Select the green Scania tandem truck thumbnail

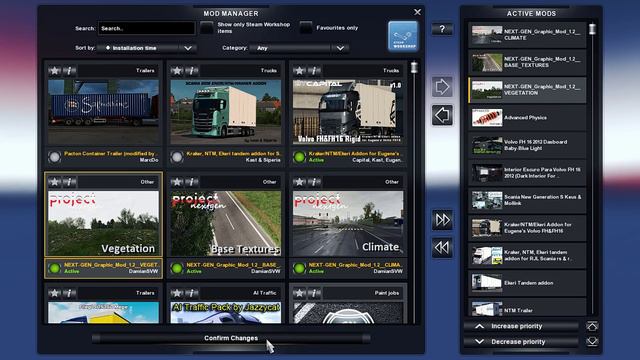click(226, 112)
